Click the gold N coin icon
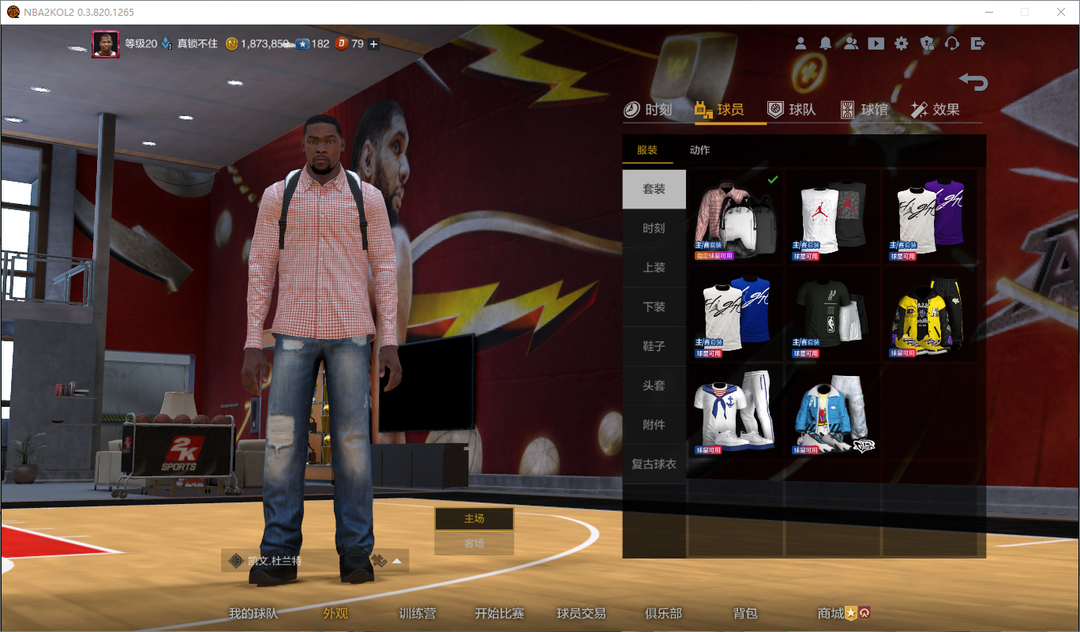 coord(232,43)
